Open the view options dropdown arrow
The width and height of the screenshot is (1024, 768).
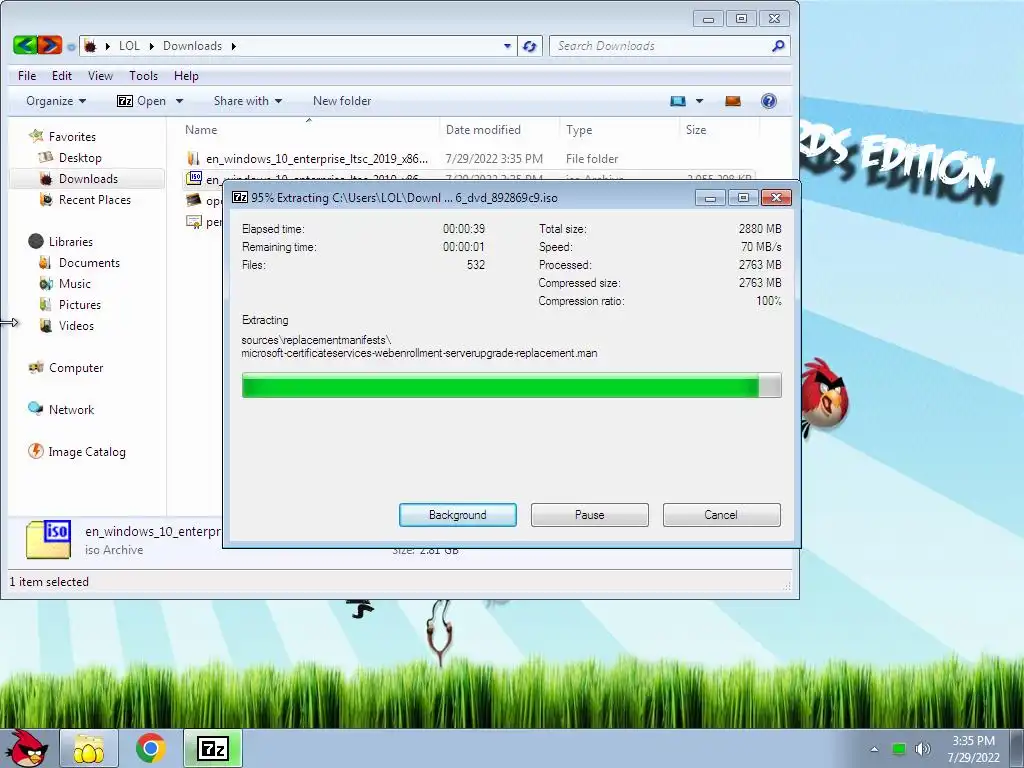699,101
